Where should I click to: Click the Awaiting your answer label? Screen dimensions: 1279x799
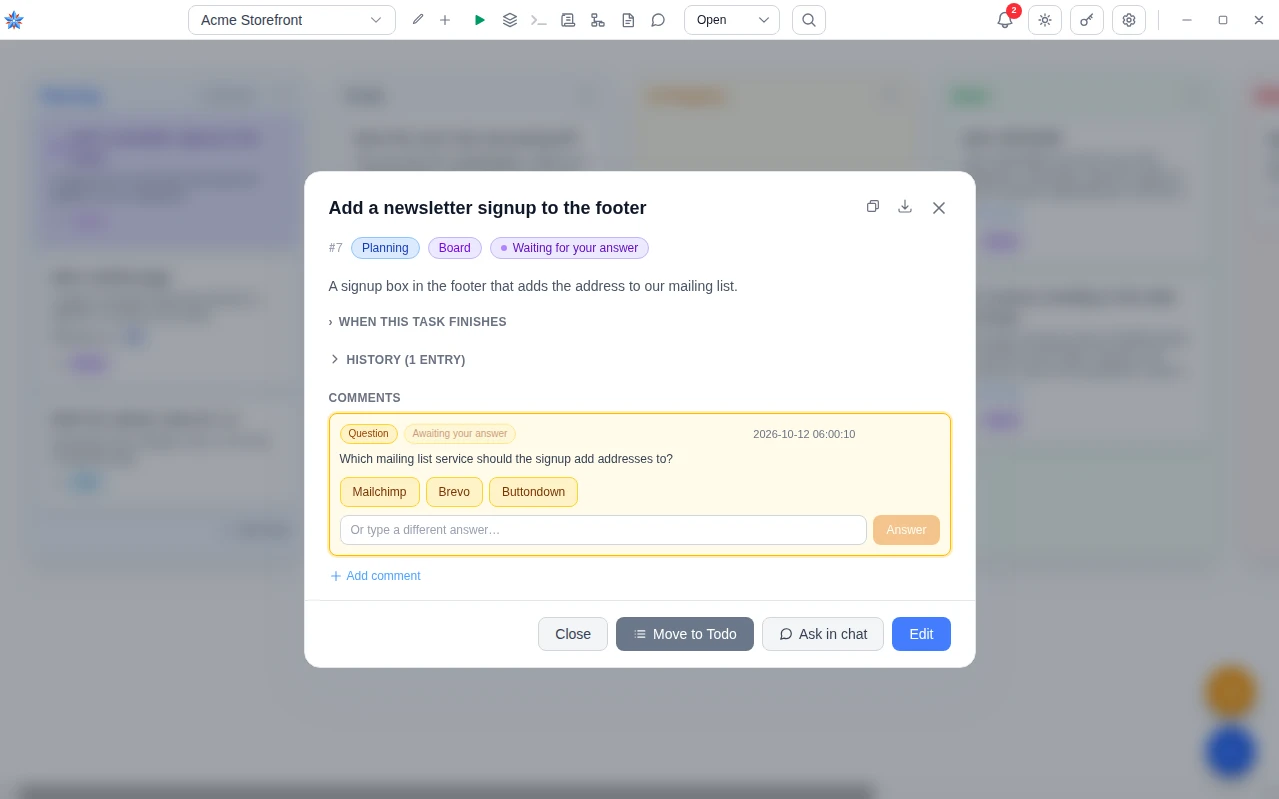(x=460, y=434)
